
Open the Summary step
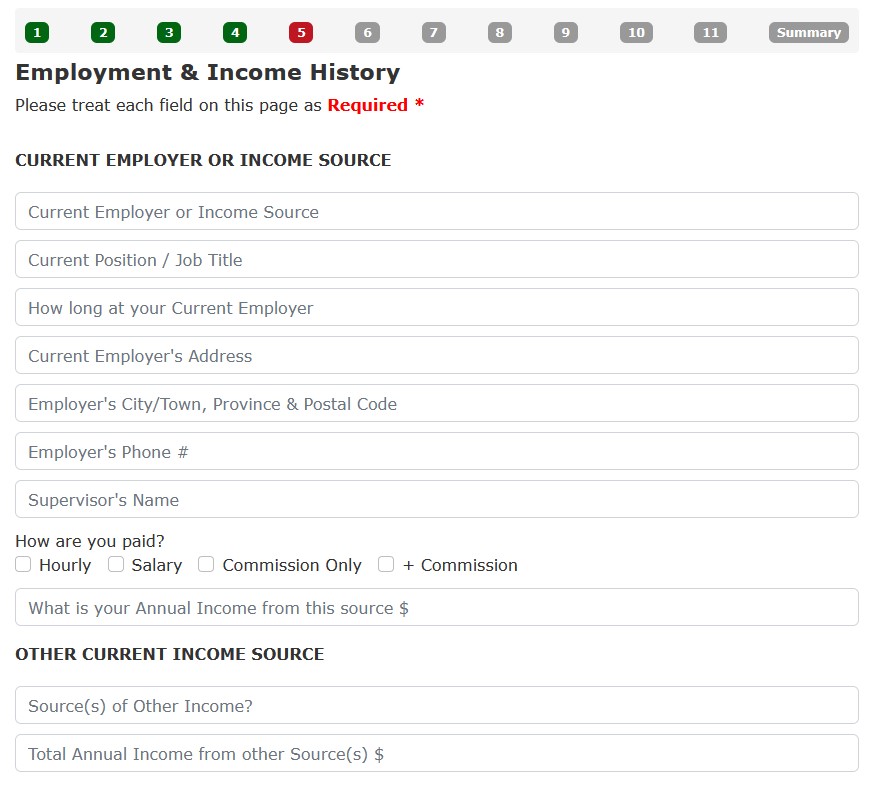click(x=808, y=33)
